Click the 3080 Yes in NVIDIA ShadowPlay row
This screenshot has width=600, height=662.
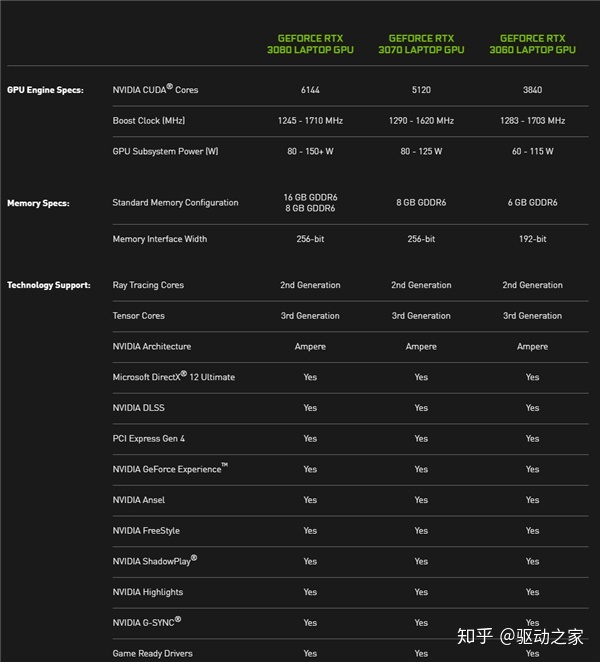tap(310, 562)
